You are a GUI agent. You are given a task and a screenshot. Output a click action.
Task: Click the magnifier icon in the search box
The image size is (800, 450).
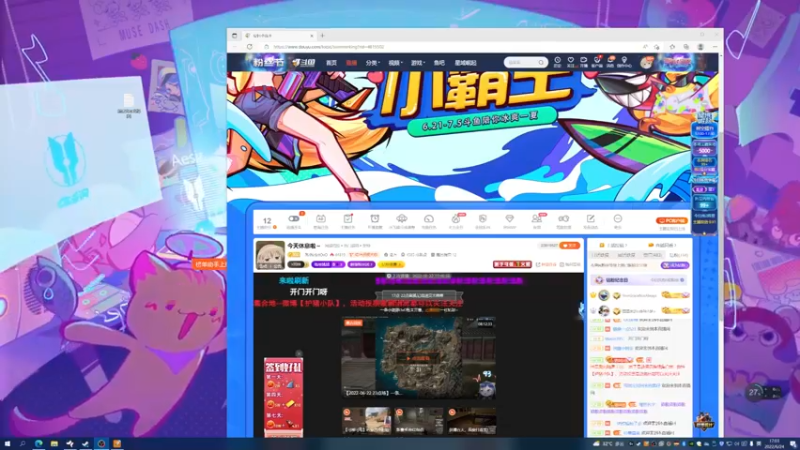[x=541, y=62]
